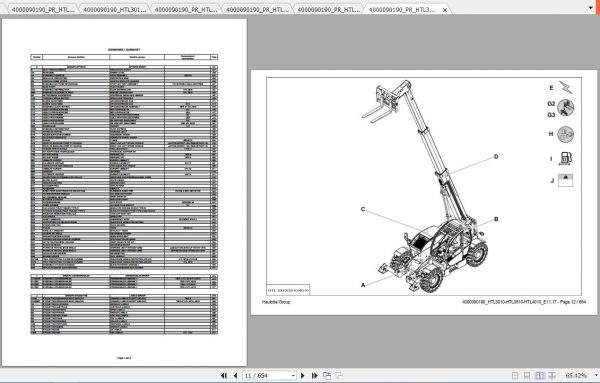
Task: Switch to continuous facing pages view mode
Action: point(552,376)
